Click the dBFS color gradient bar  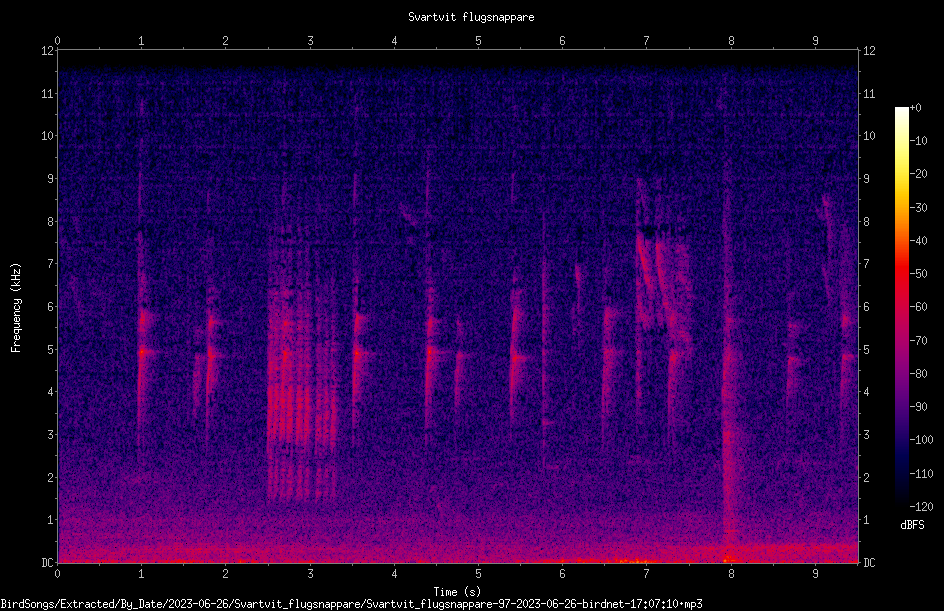[901, 307]
